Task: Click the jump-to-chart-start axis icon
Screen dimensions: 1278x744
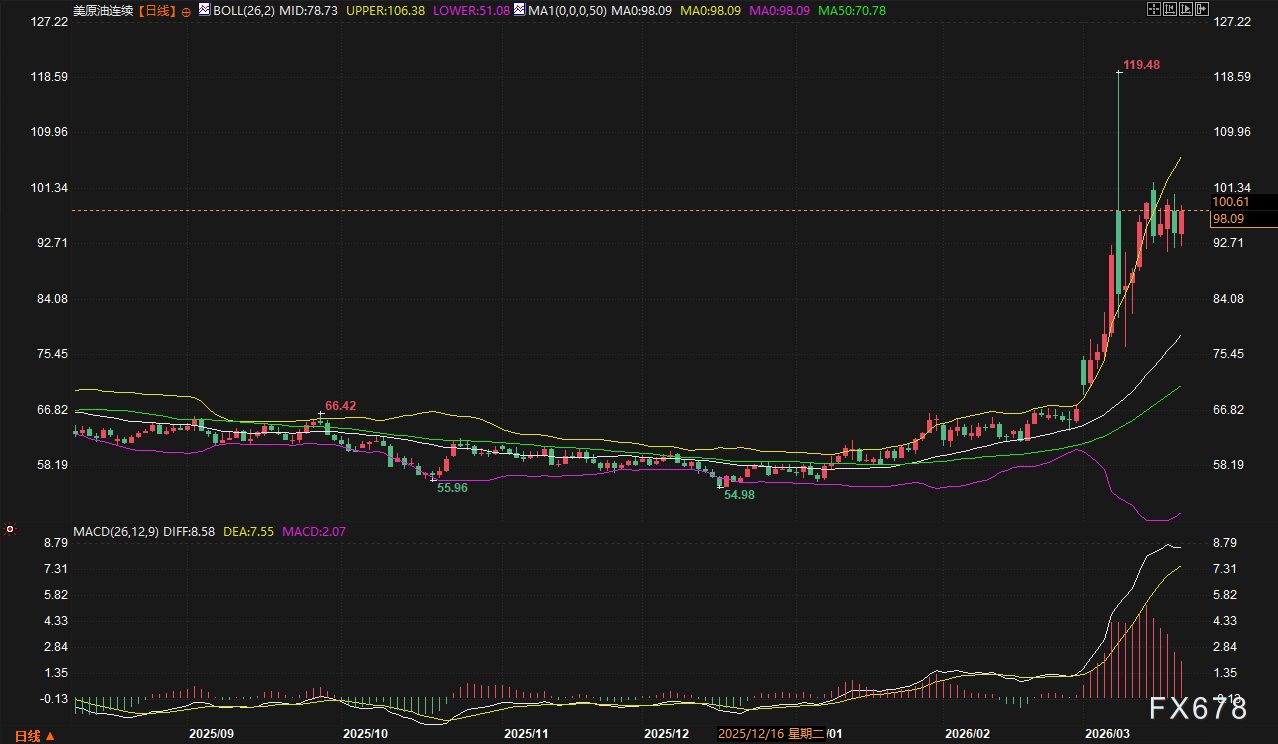Action: 1170,9
